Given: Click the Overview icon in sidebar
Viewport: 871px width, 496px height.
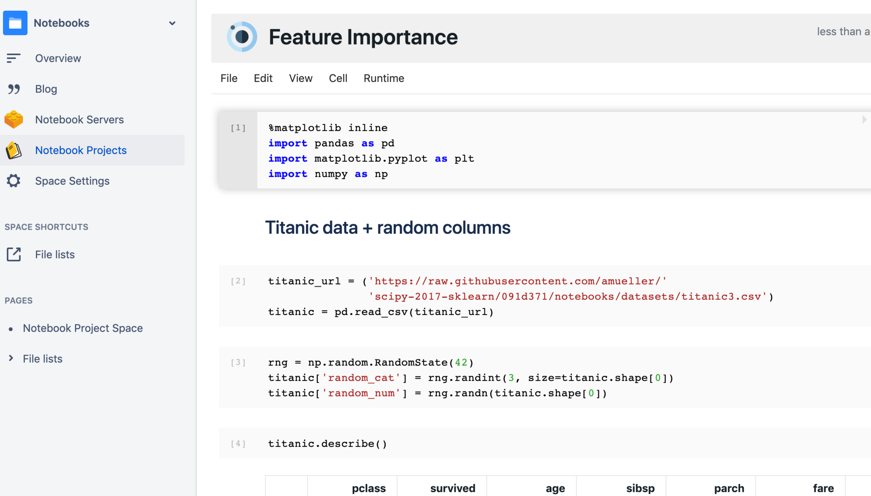Looking at the screenshot, I should coord(14,58).
